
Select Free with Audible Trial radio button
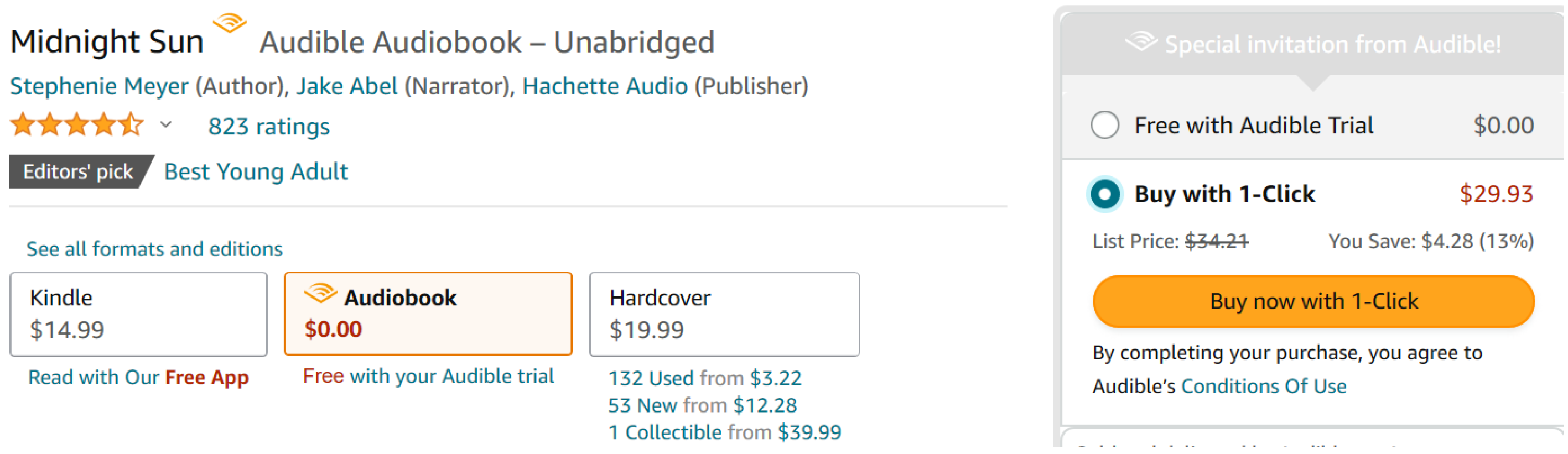click(x=1105, y=126)
